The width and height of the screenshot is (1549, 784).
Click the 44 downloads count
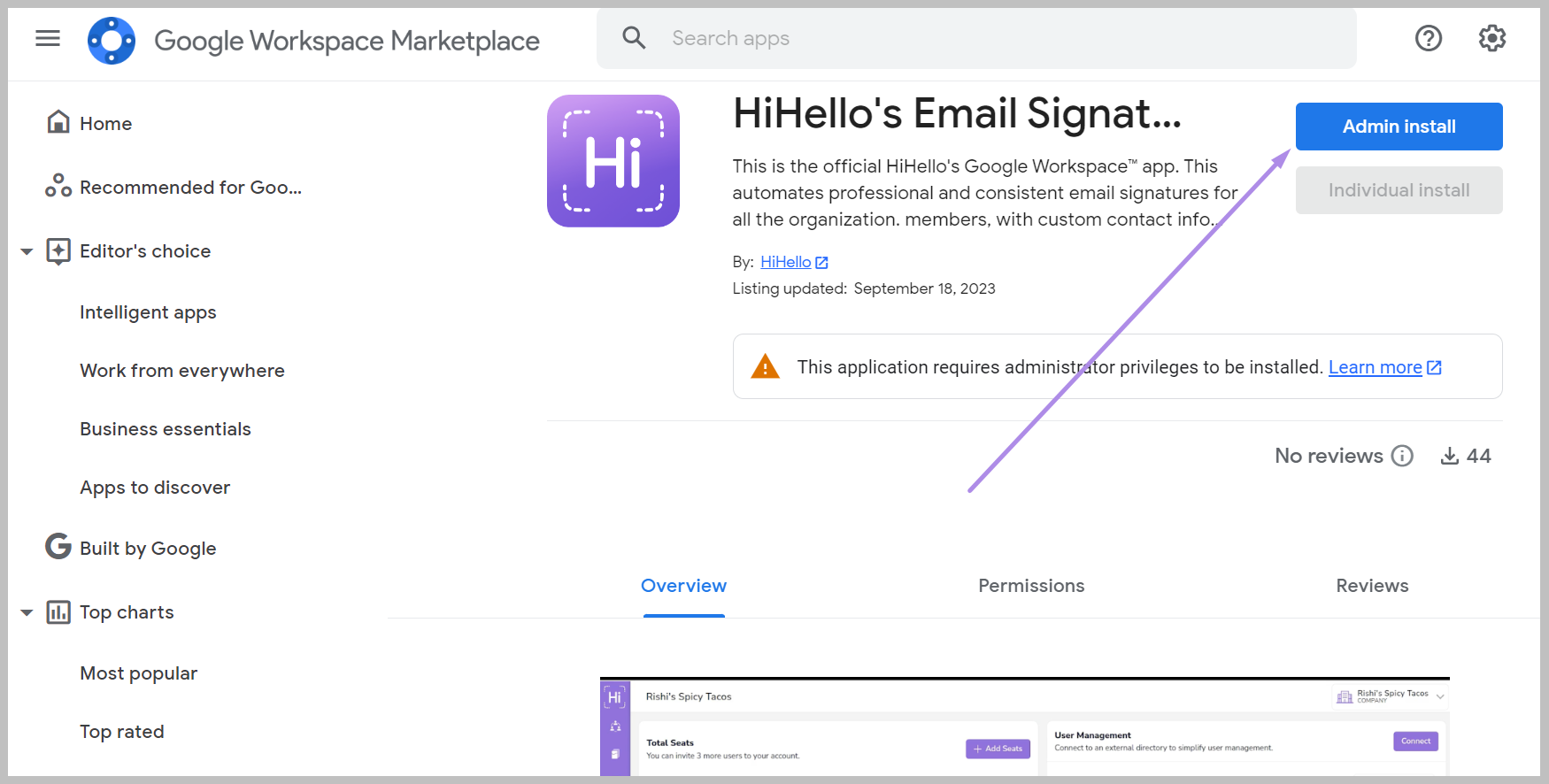(1479, 456)
